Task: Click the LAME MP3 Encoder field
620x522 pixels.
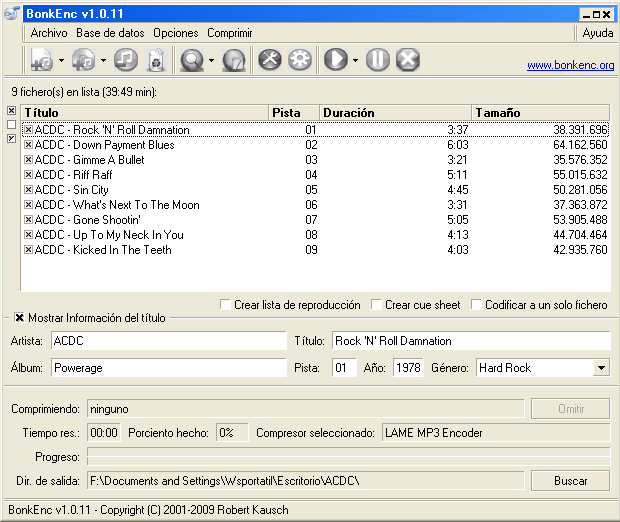Action: (x=496, y=433)
